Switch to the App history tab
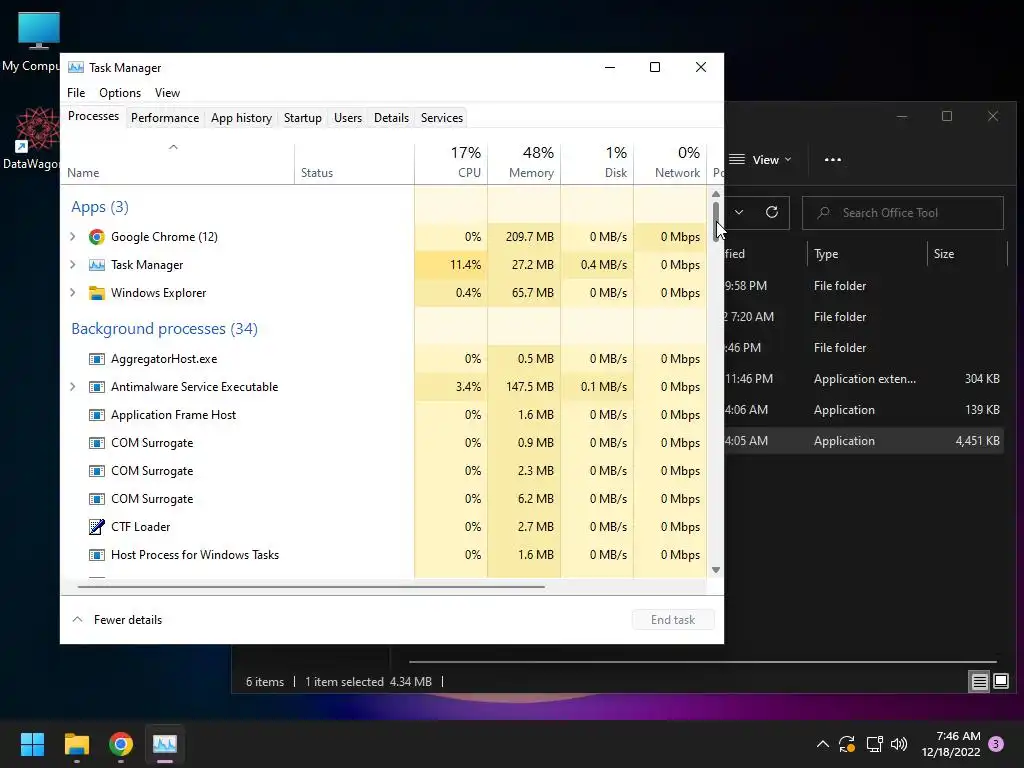Viewport: 1024px width, 768px height. (x=241, y=118)
